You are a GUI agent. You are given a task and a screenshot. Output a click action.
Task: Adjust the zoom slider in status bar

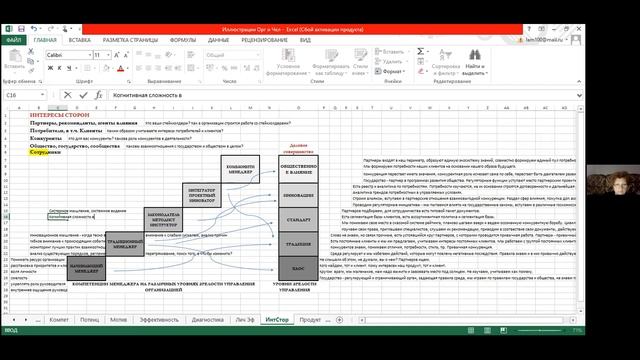540,330
